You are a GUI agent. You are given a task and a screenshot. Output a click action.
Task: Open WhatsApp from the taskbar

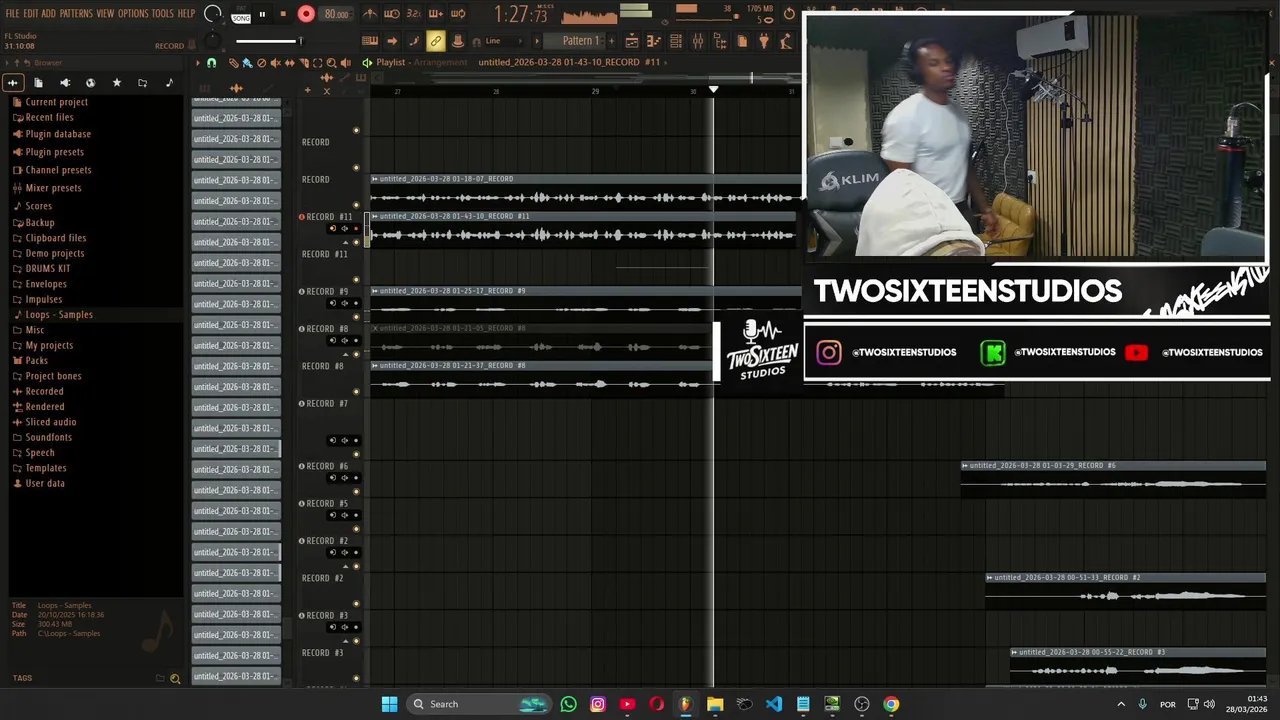pyautogui.click(x=568, y=704)
